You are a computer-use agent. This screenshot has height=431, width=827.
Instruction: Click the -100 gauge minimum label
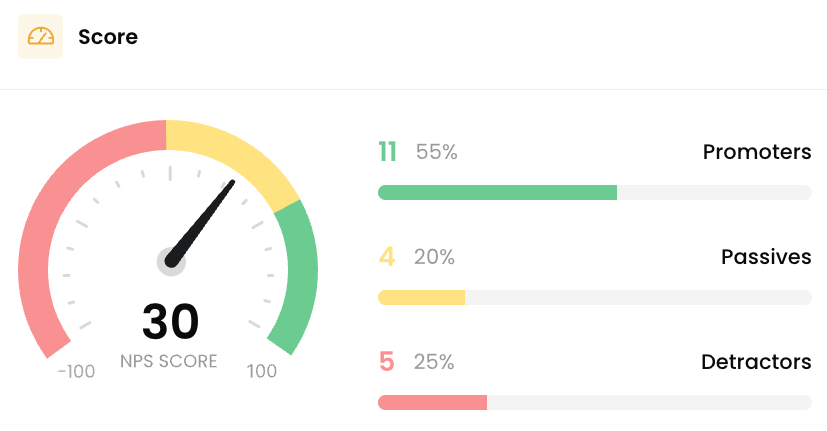click(x=76, y=371)
